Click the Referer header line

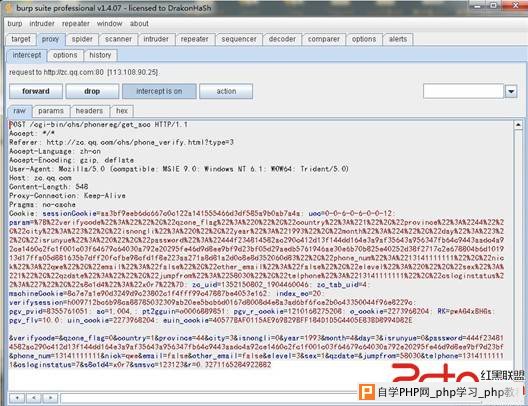(122, 142)
